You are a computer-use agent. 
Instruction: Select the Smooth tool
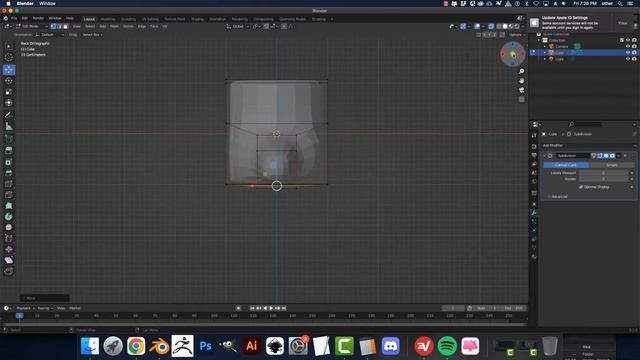tap(9, 227)
